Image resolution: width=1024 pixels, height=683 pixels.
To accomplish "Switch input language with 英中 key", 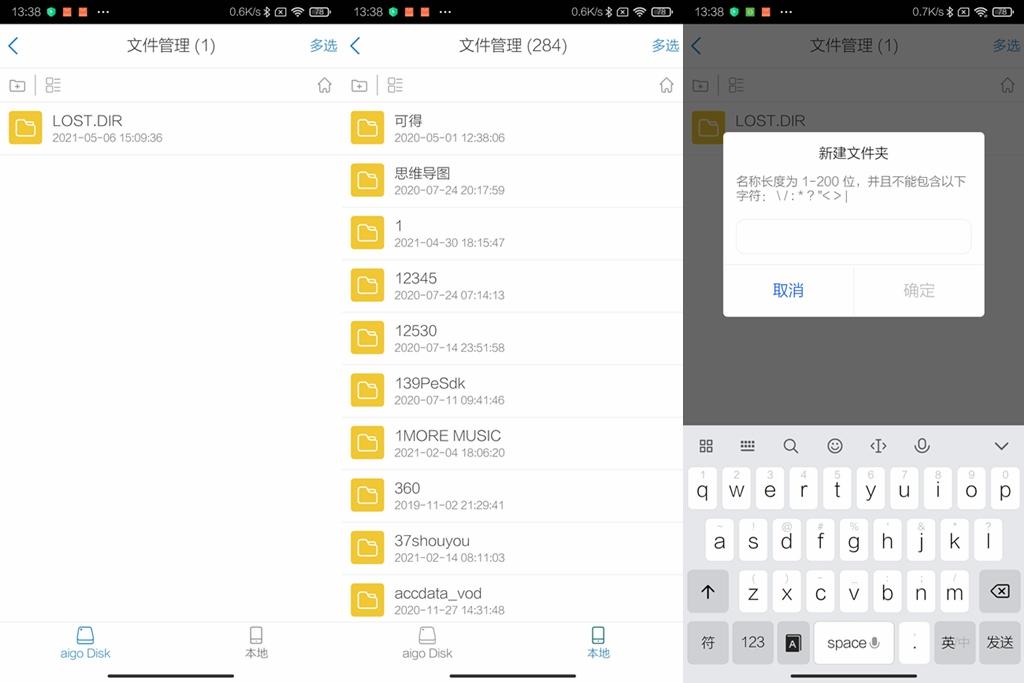I will point(954,642).
